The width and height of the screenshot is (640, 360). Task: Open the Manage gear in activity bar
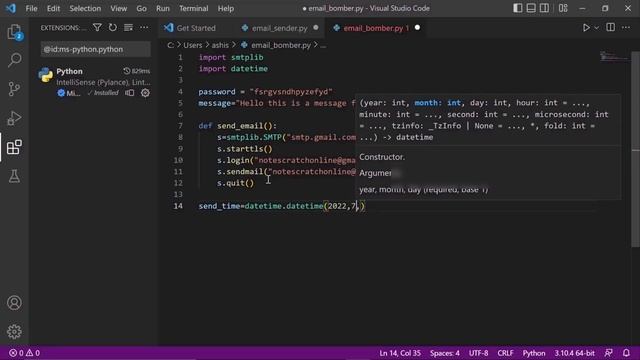click(x=14, y=331)
